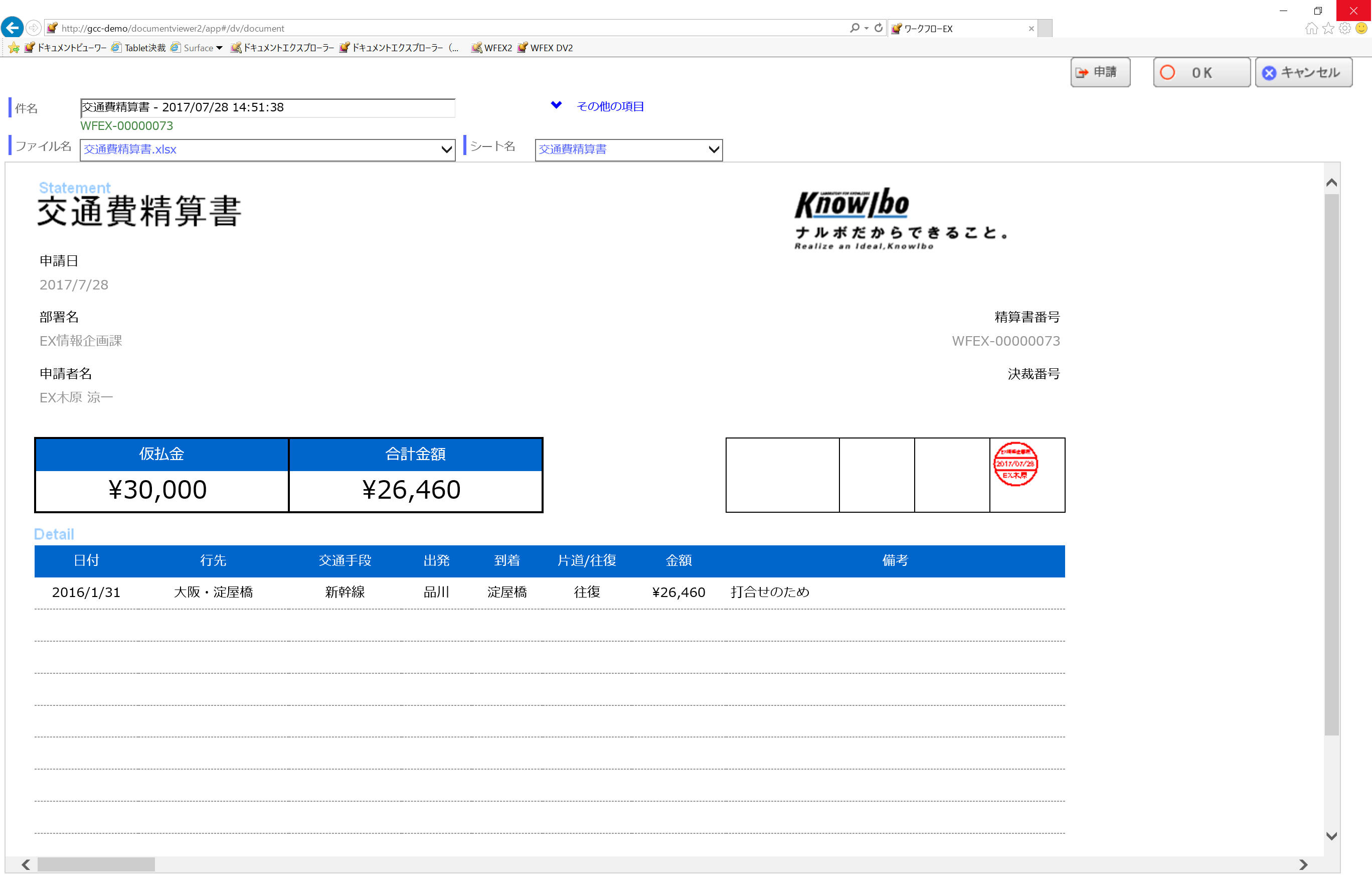This screenshot has width=1372, height=884.
Task: Click the 申請 button
Action: 1100,72
